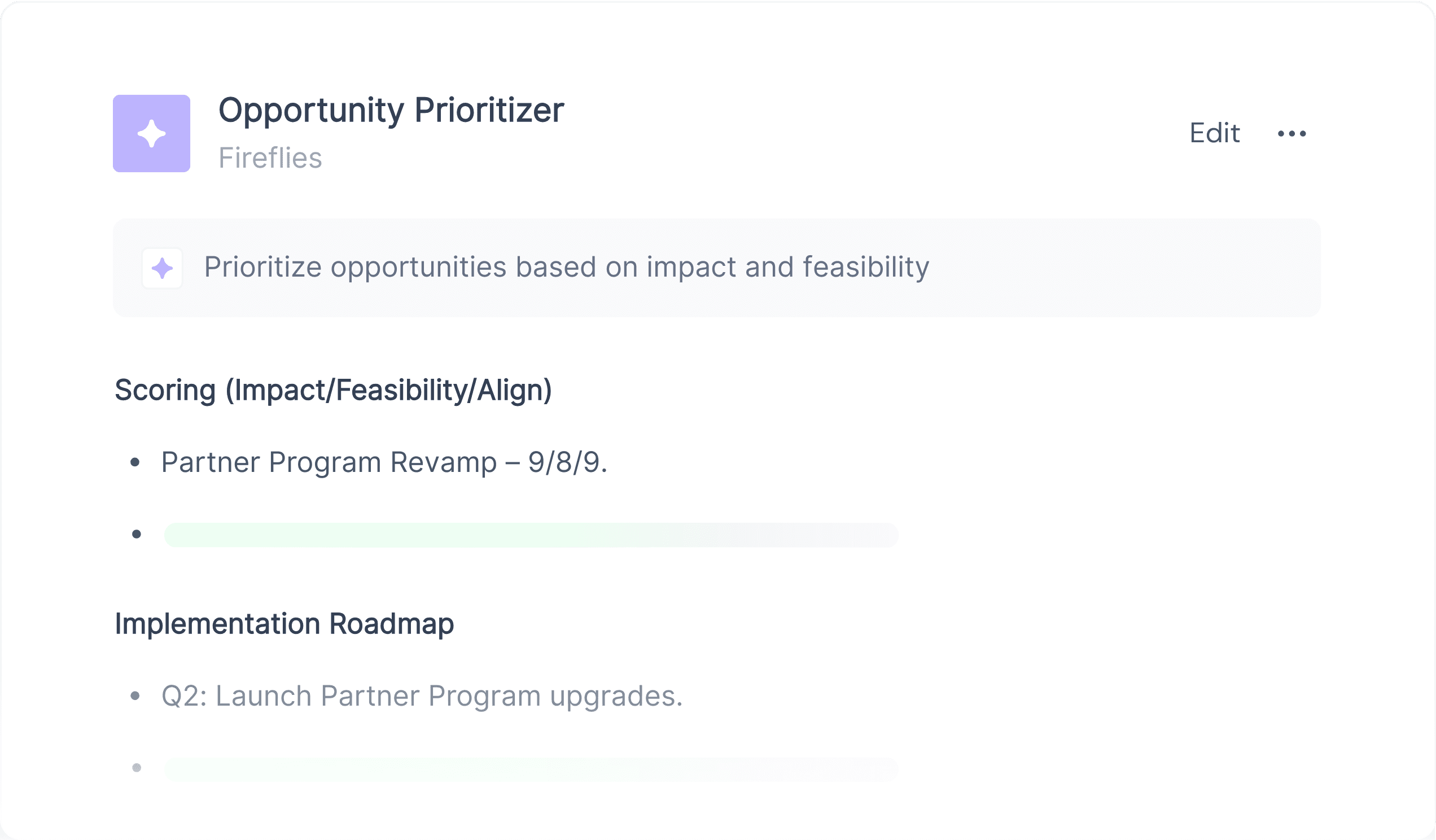The image size is (1436, 840).
Task: Click the white star inside the purple square
Action: tap(152, 133)
